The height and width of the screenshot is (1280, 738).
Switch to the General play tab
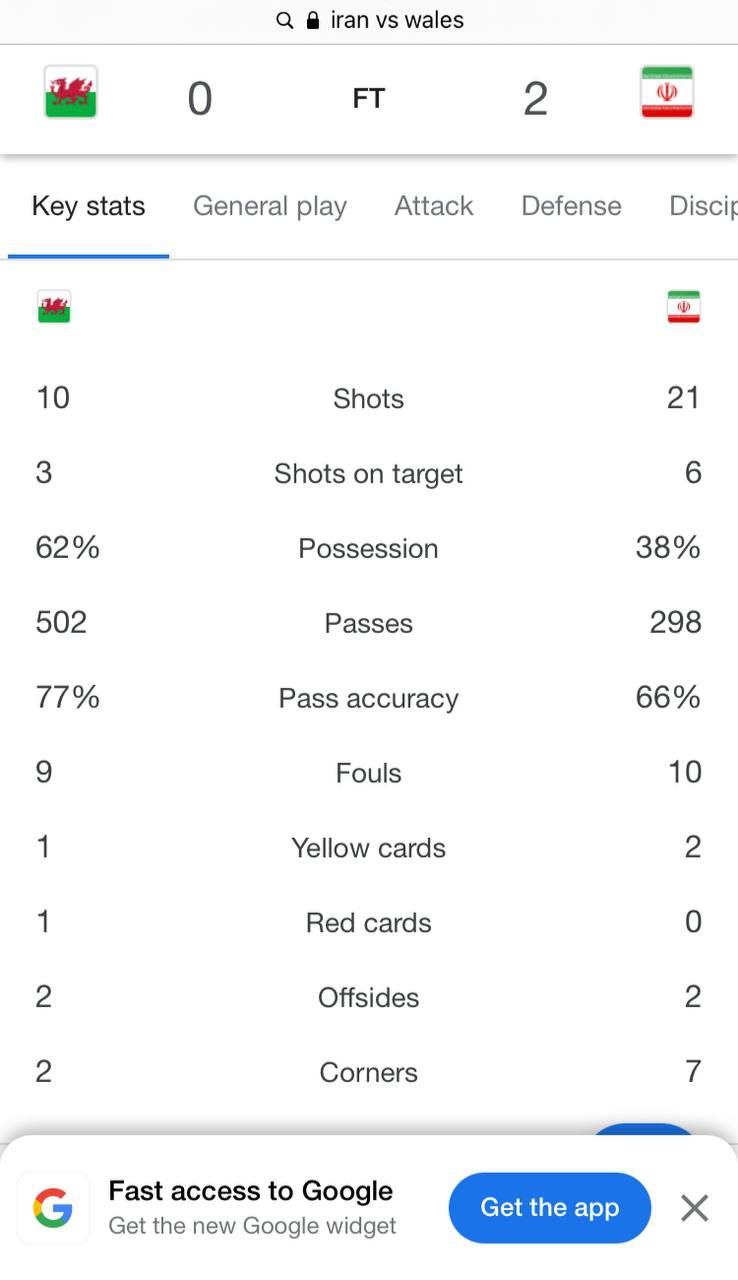[270, 206]
